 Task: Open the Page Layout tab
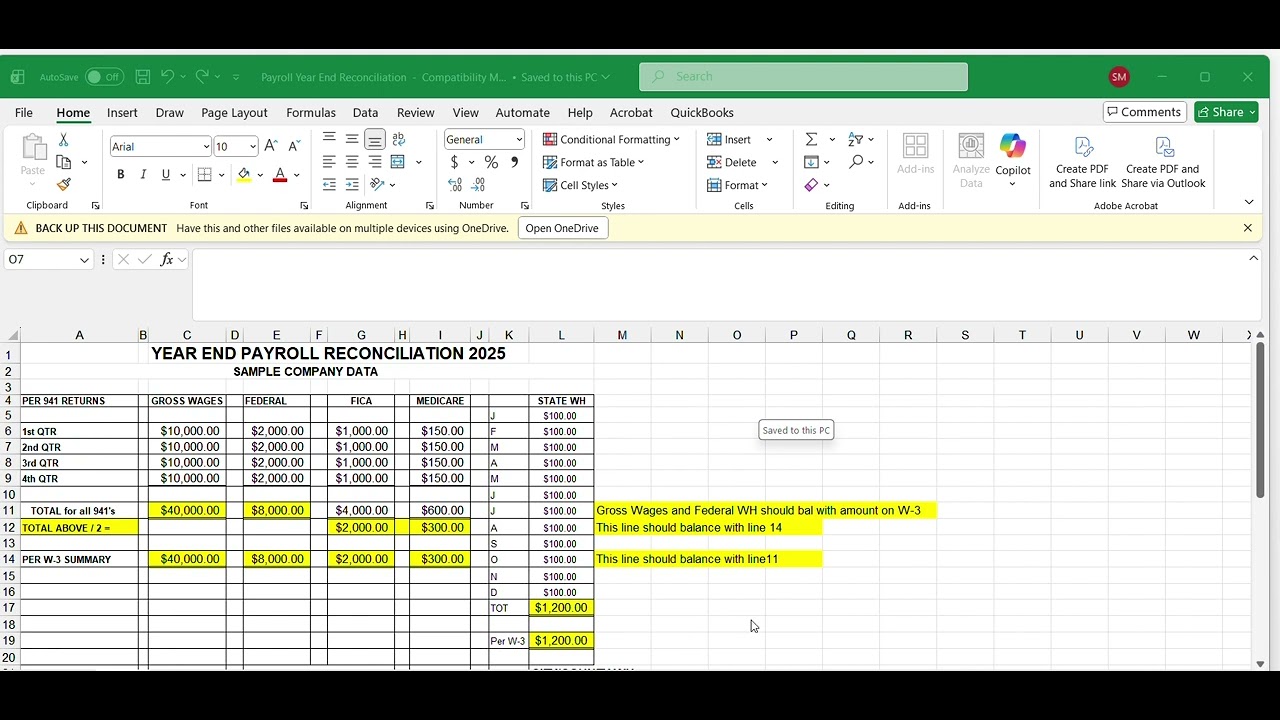234,113
